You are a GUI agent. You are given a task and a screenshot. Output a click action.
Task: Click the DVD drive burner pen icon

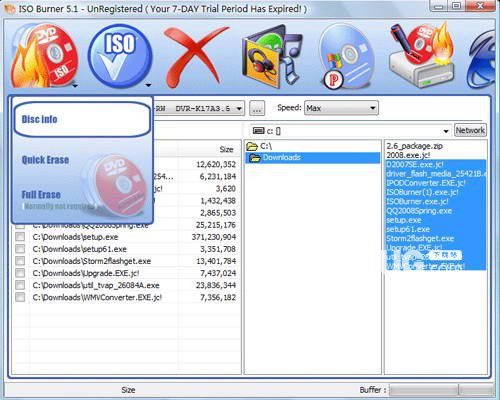tap(423, 56)
